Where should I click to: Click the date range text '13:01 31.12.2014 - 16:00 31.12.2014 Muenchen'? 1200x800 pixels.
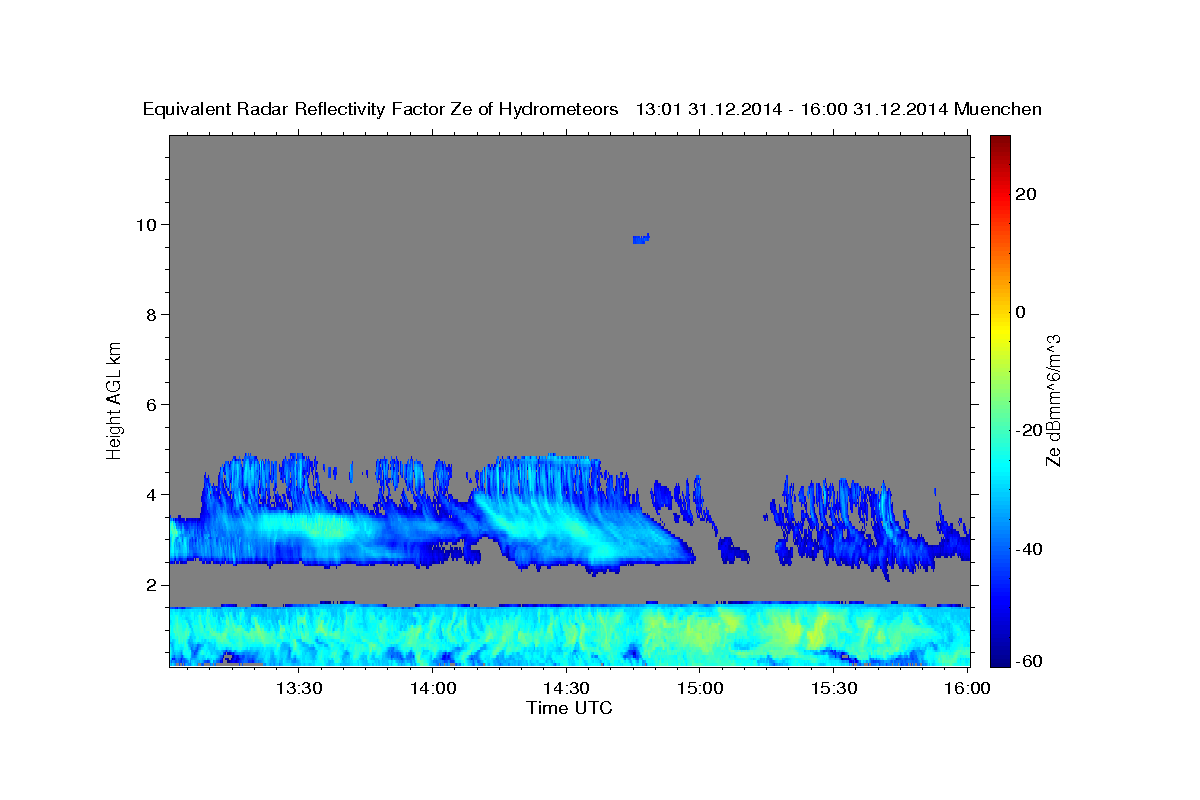click(839, 110)
